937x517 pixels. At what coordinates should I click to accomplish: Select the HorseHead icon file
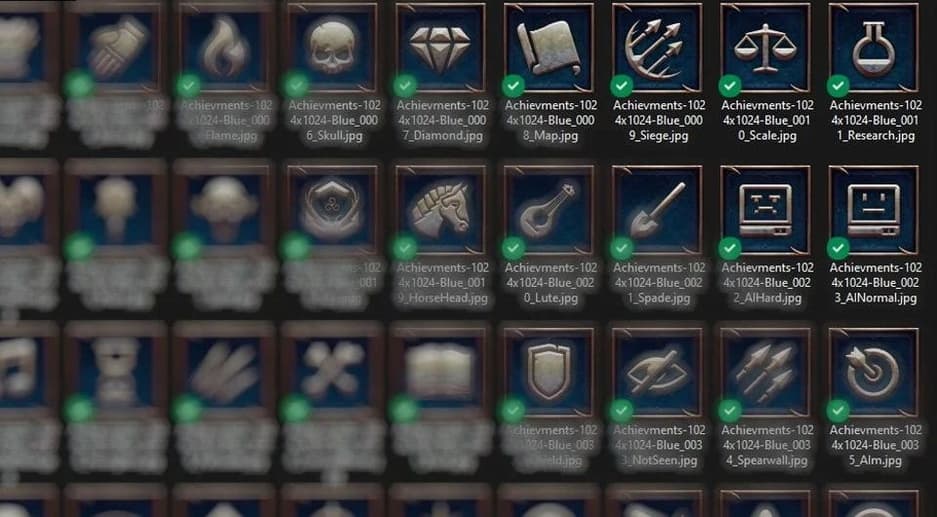click(440, 210)
